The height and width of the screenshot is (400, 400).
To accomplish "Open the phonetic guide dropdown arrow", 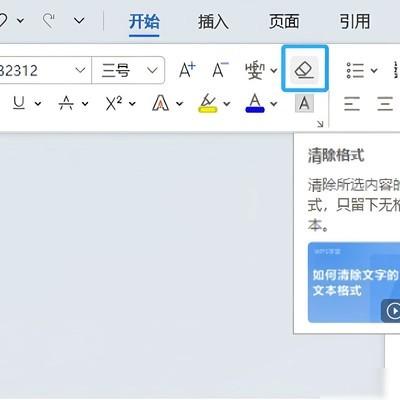I will click(274, 71).
